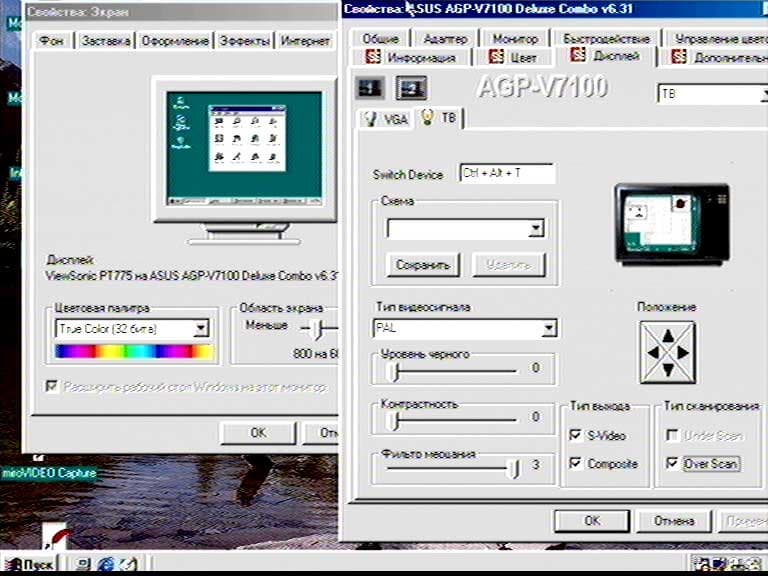Open the Пуск start button
Viewport: 768px width, 576px height.
[29, 564]
